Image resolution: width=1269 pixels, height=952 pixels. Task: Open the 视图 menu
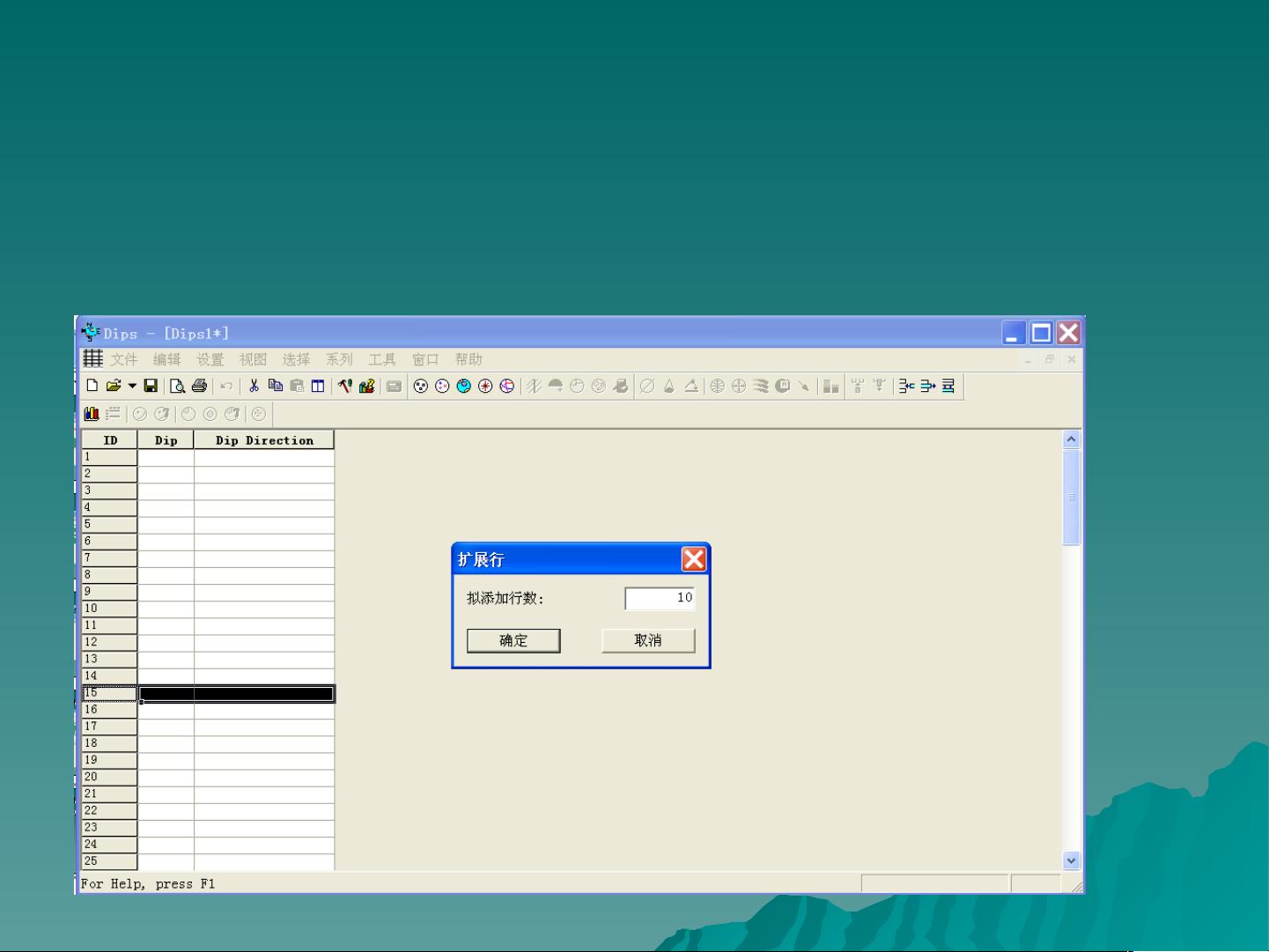click(x=253, y=359)
